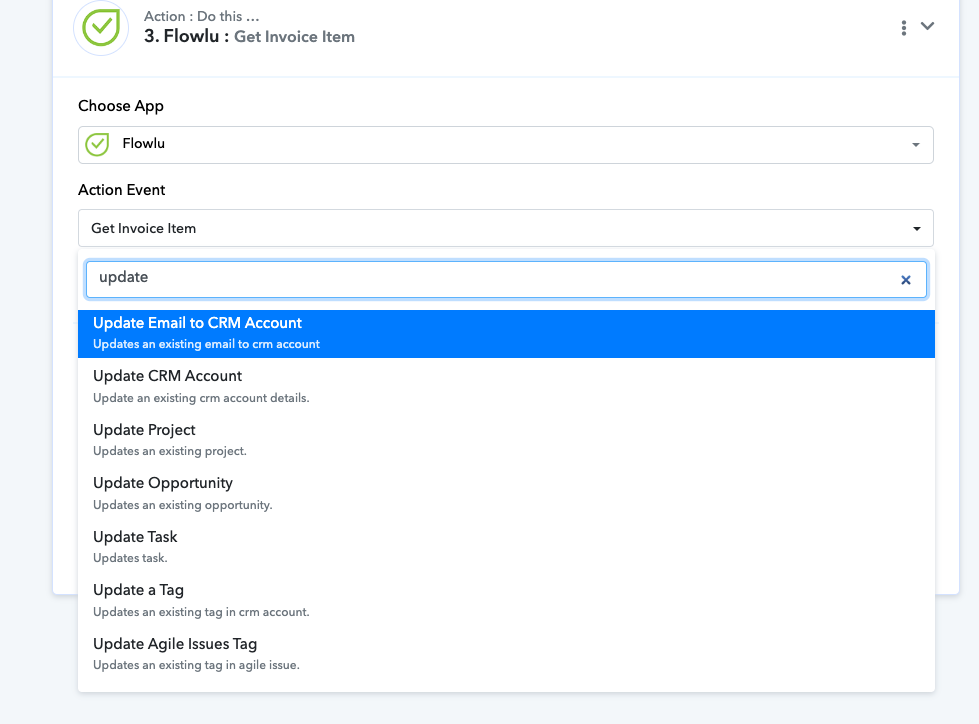The width and height of the screenshot is (979, 724).
Task: Choose the Update Project action
Action: click(506, 440)
